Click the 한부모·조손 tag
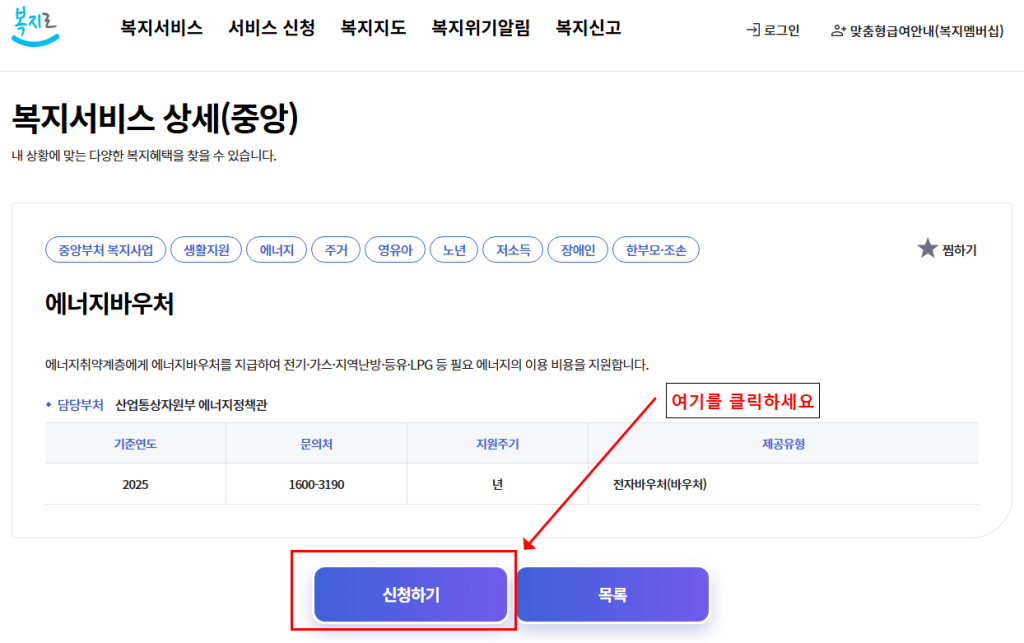The width and height of the screenshot is (1024, 643). click(x=656, y=250)
